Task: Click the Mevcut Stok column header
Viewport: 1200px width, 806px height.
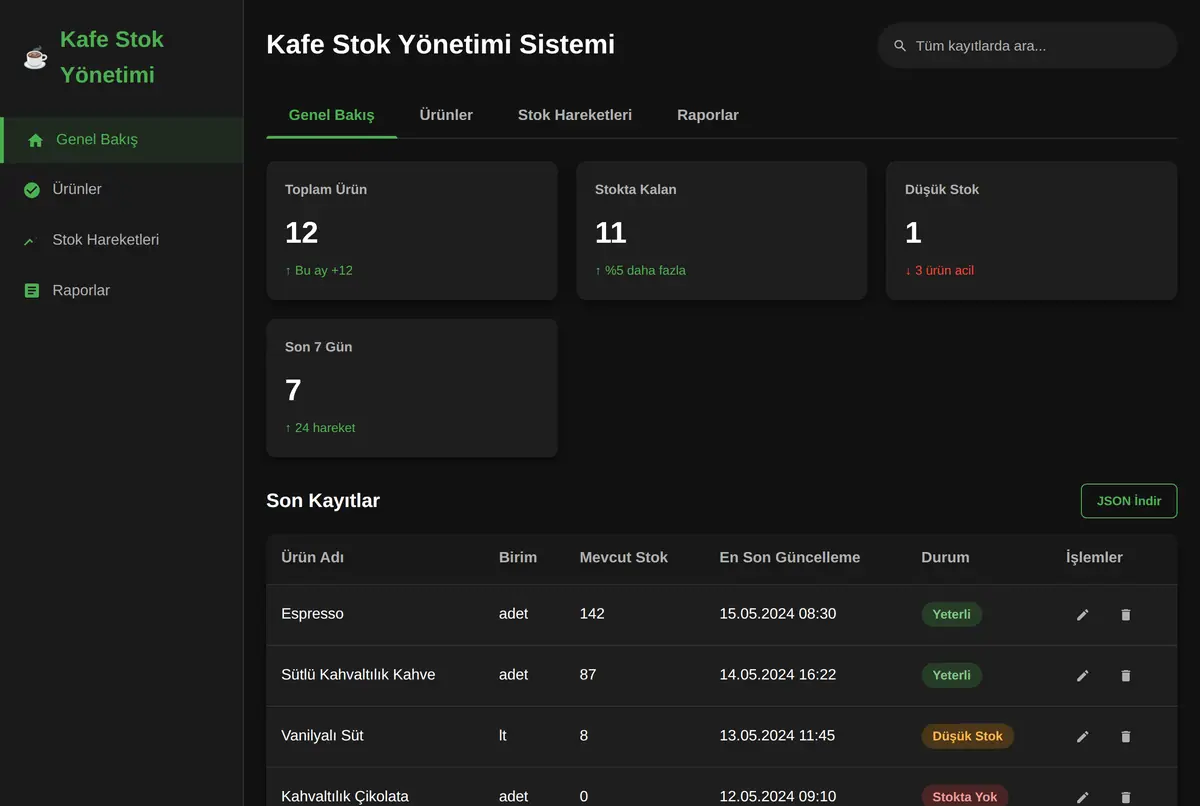Action: click(624, 558)
